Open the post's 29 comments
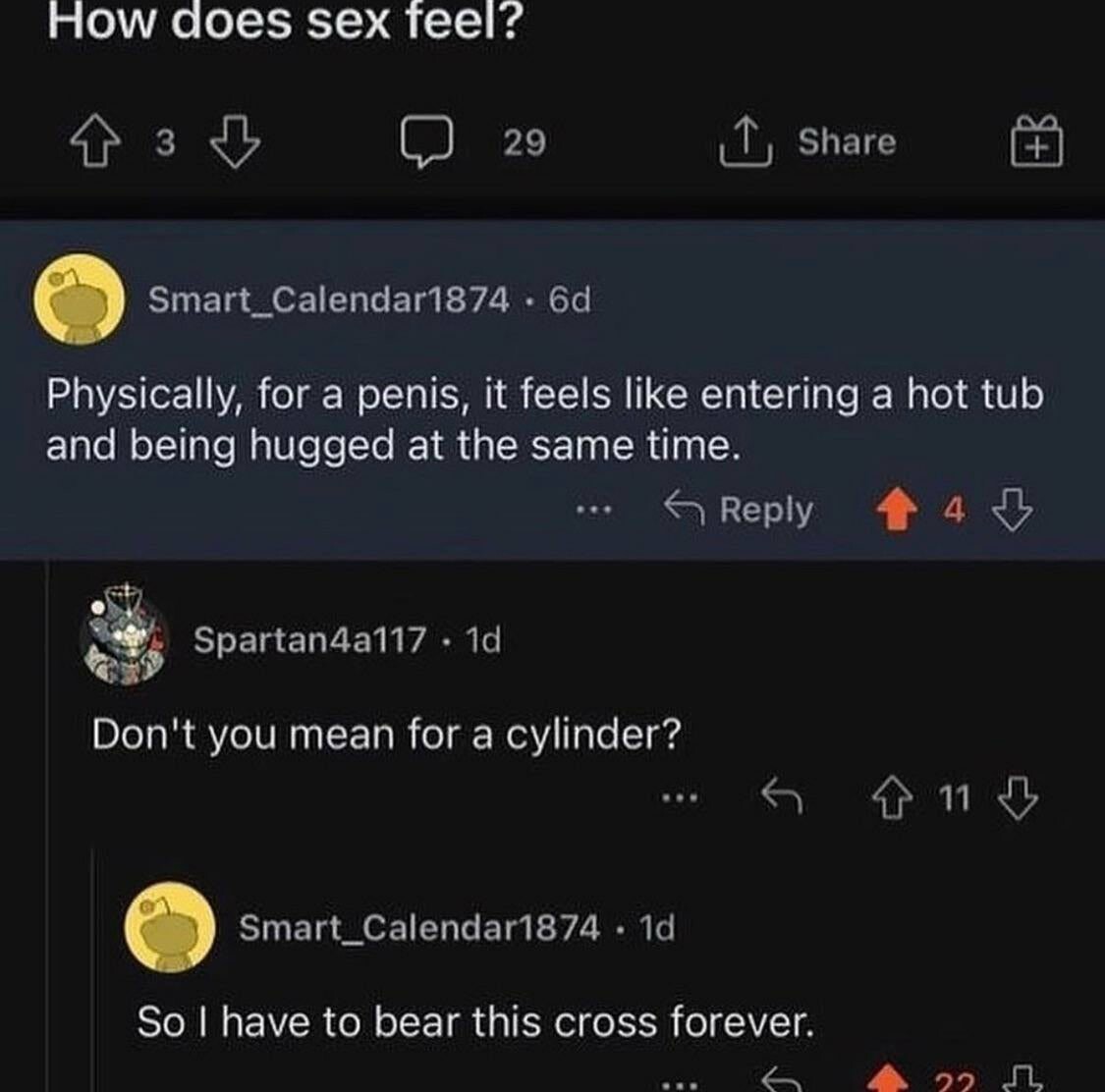 (425, 143)
